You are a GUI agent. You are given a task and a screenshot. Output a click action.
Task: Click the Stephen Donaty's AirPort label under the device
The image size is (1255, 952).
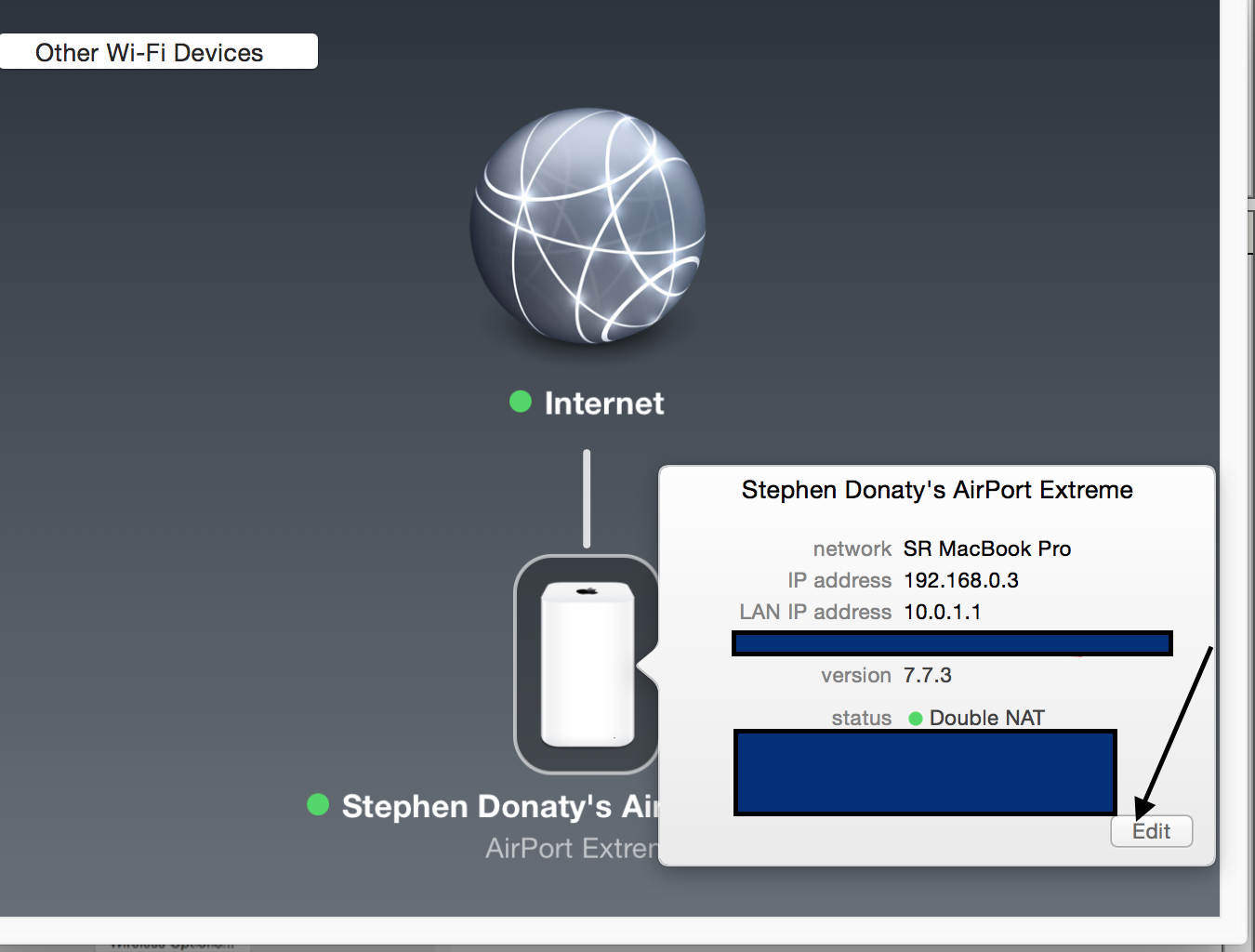click(x=500, y=806)
